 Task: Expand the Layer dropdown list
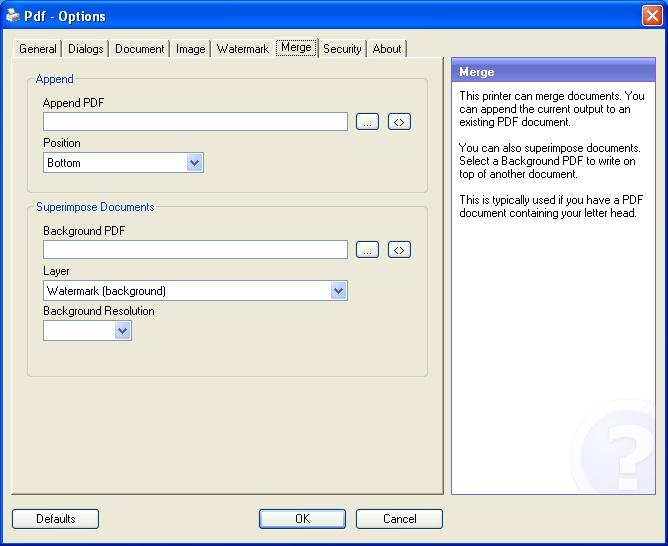(338, 291)
